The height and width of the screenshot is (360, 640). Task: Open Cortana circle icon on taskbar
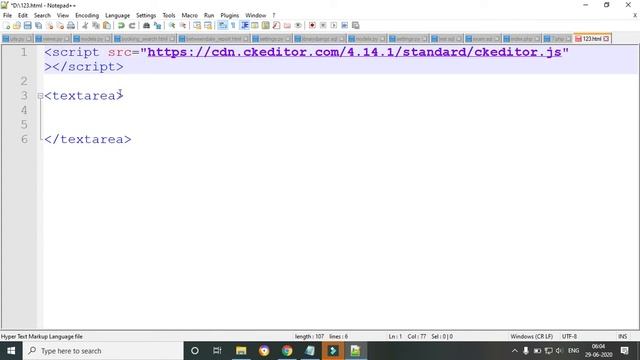coord(195,351)
